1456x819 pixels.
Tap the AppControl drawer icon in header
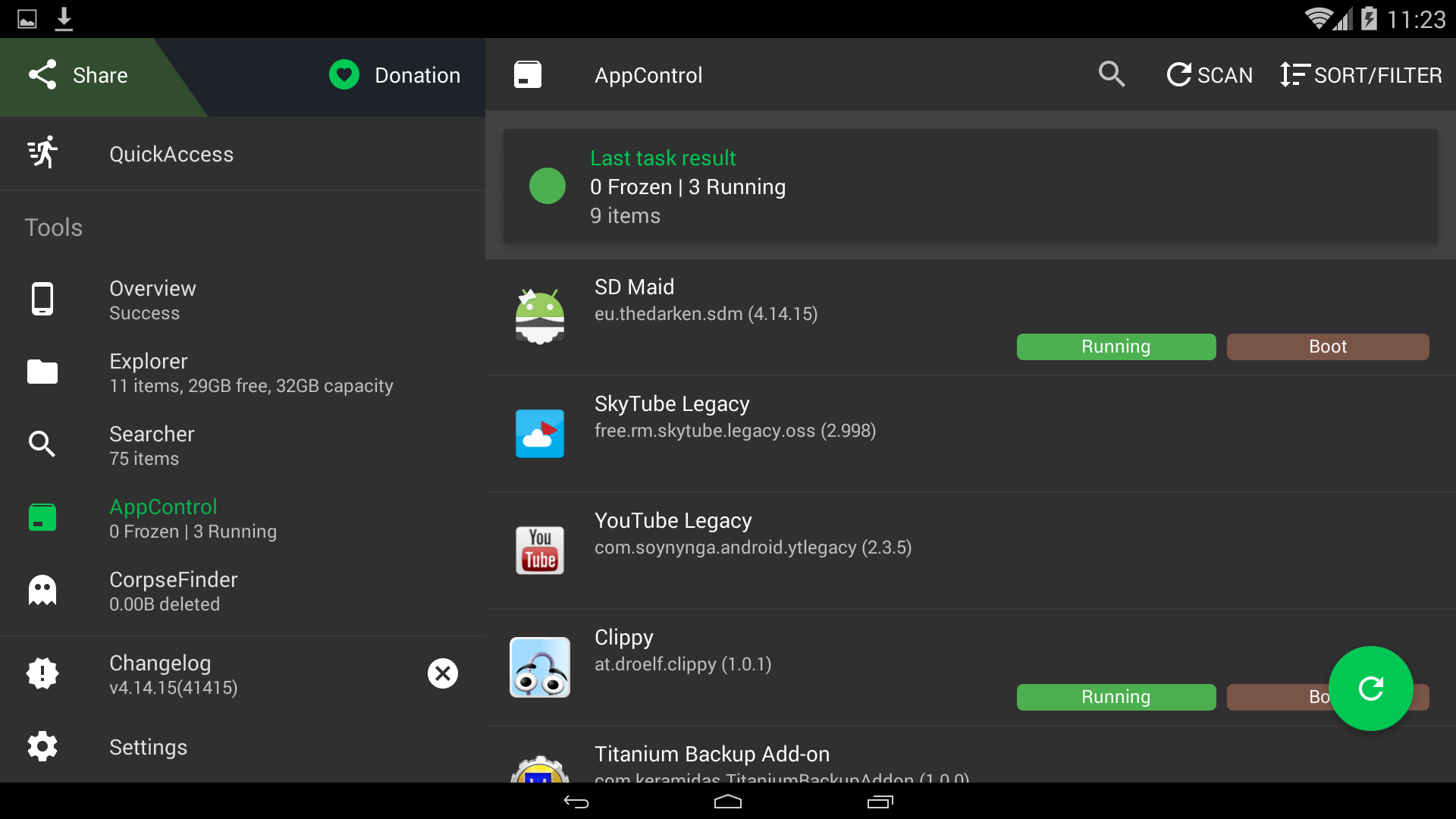(x=528, y=75)
